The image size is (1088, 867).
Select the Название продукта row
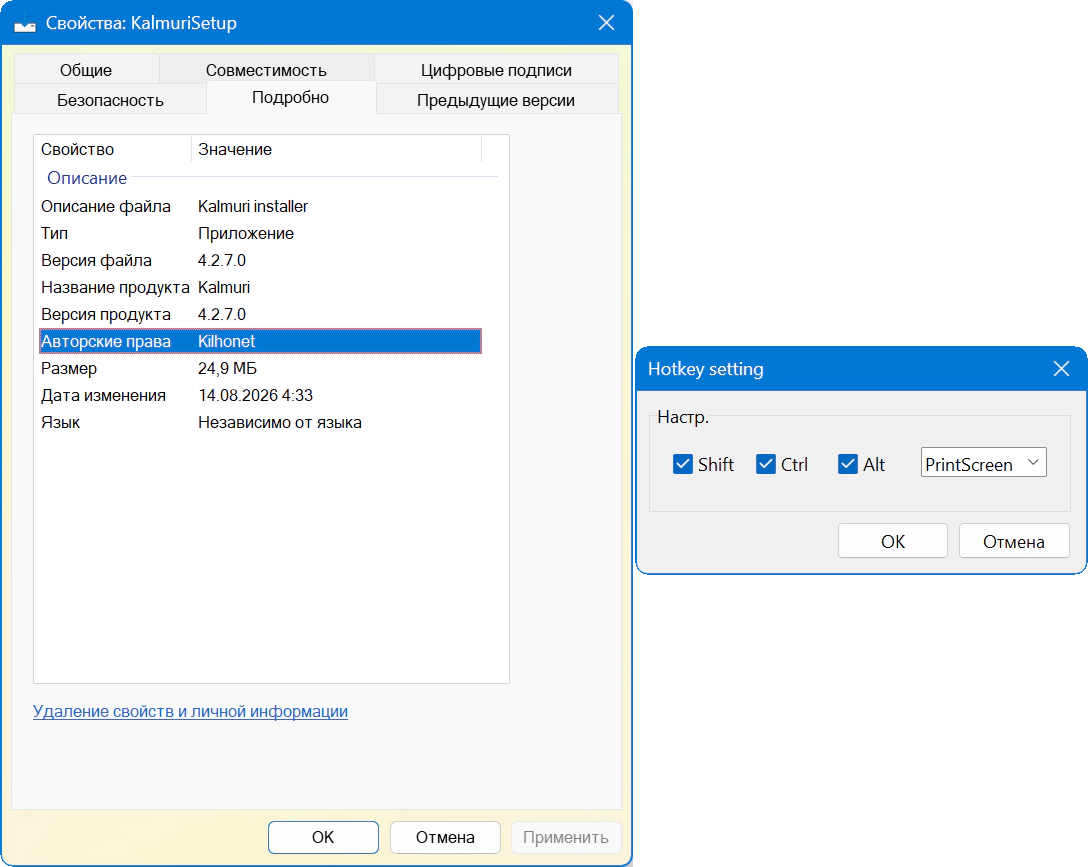pyautogui.click(x=260, y=287)
